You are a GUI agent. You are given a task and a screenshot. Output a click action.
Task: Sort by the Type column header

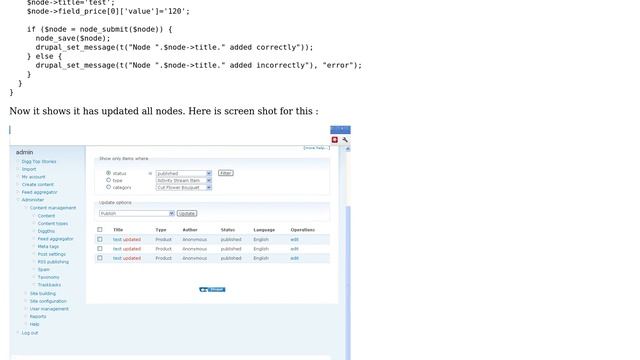[161, 230]
